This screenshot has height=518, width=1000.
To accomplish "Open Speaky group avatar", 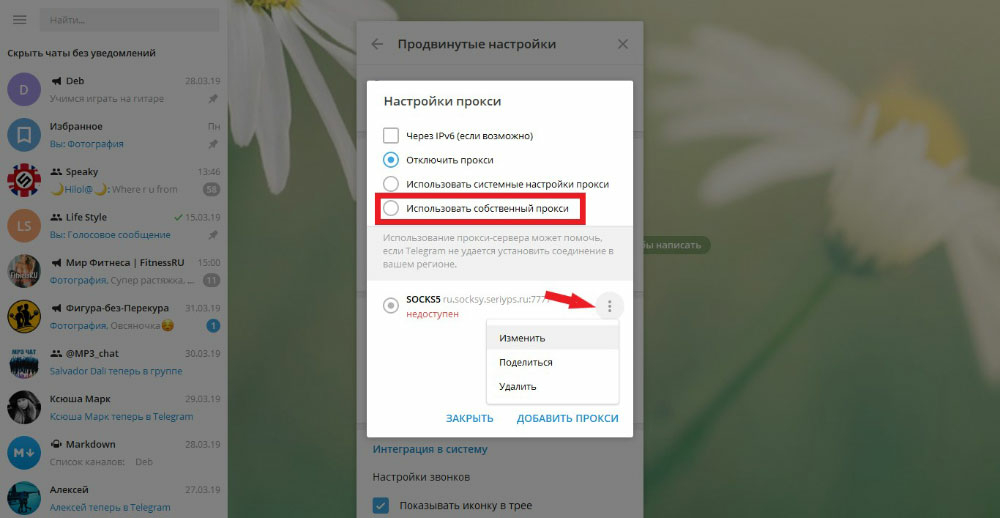I will (x=24, y=181).
